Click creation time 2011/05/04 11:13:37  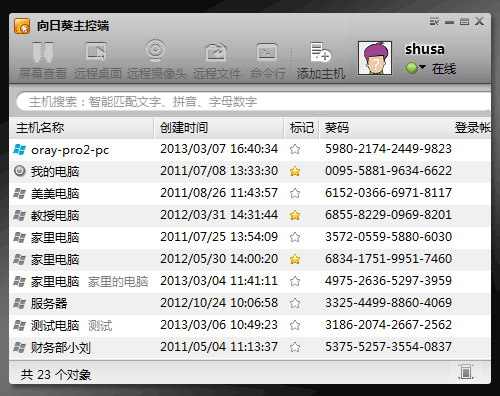(219, 347)
